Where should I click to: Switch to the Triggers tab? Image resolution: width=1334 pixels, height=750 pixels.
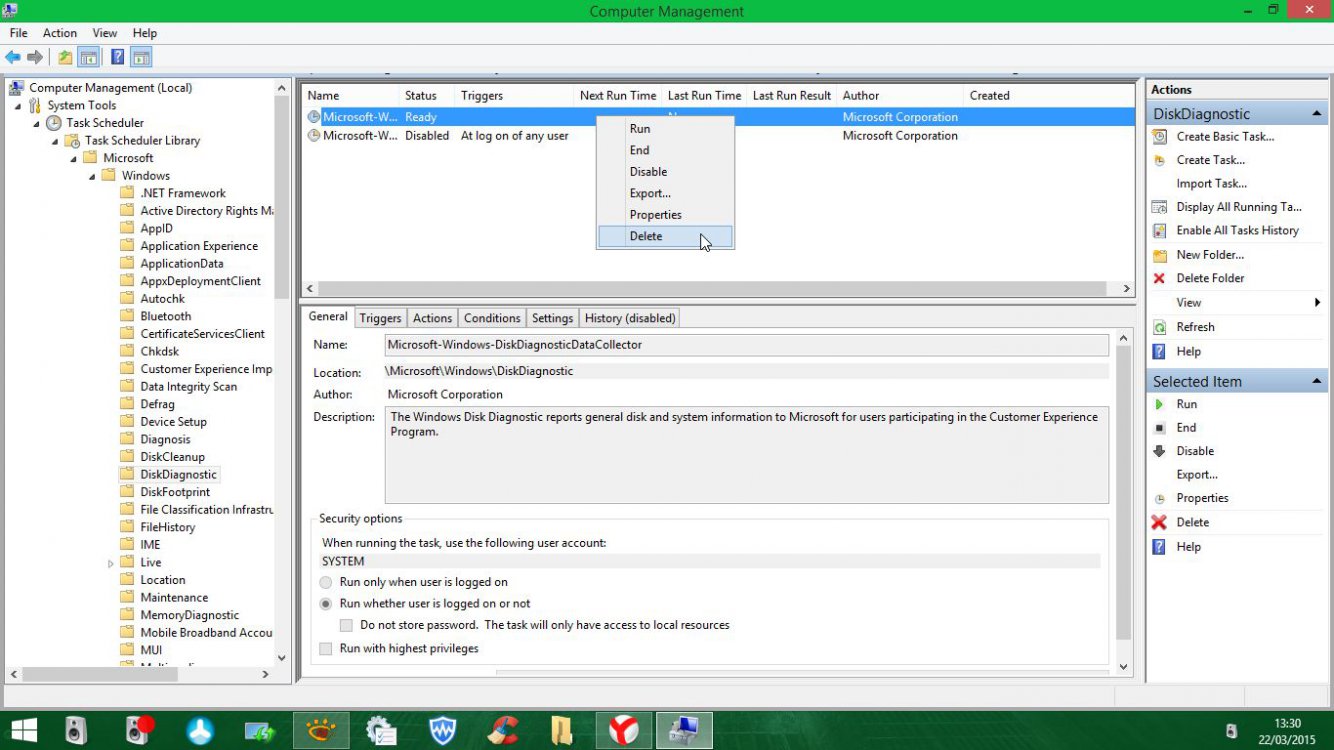(x=380, y=318)
